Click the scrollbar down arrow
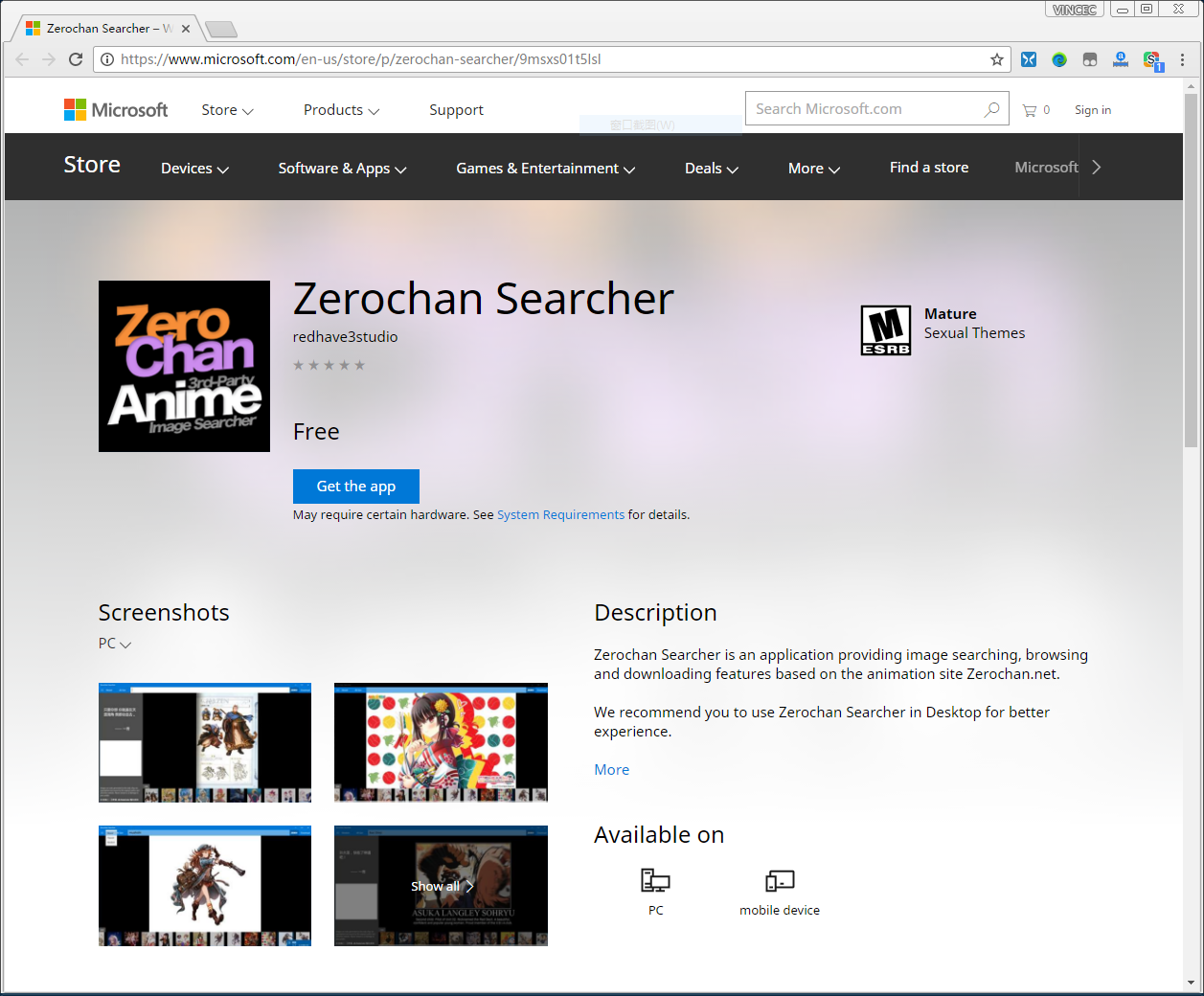Viewport: 1204px width, 996px height. 1191,983
